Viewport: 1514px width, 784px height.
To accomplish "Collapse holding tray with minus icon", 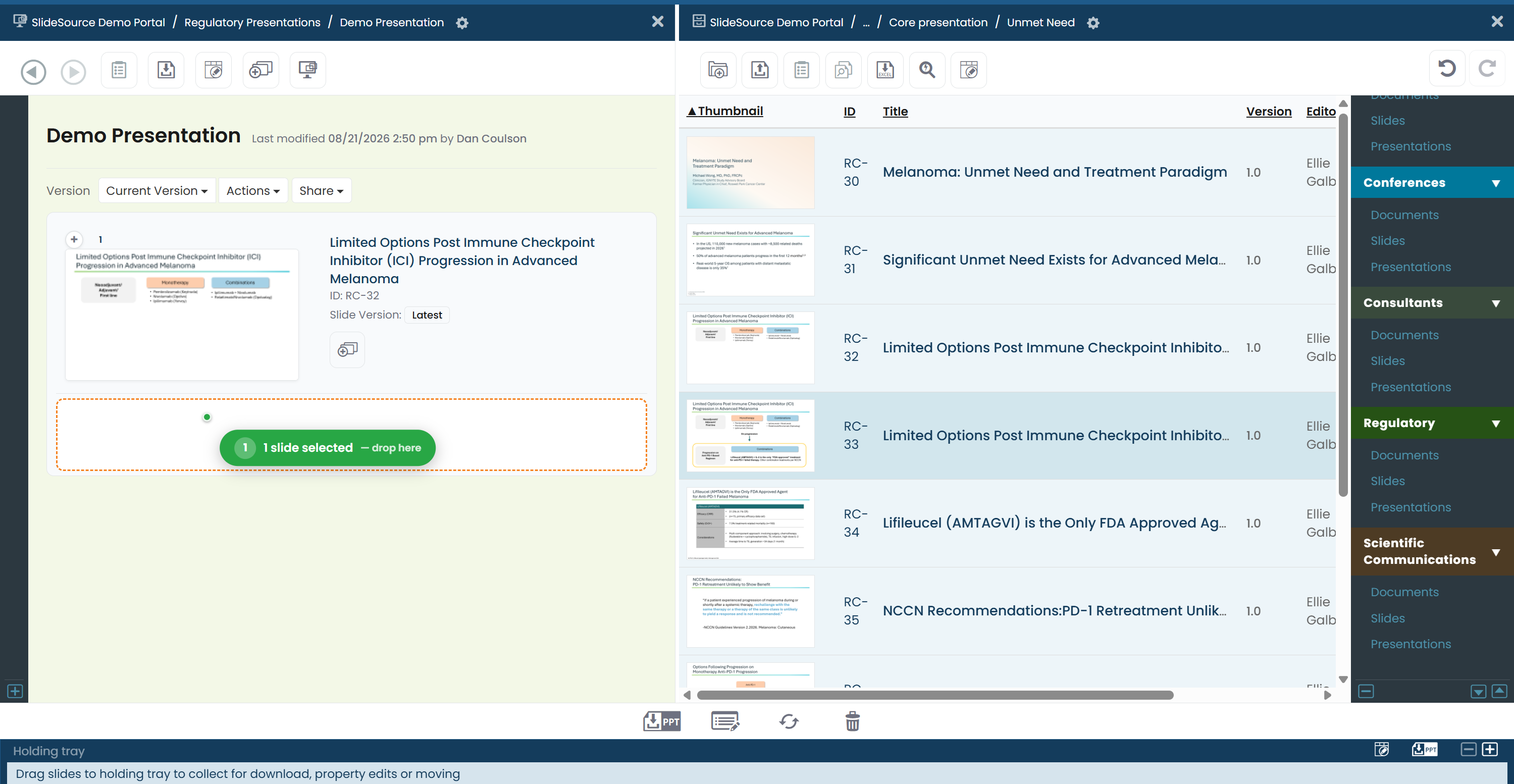I will tap(1468, 749).
